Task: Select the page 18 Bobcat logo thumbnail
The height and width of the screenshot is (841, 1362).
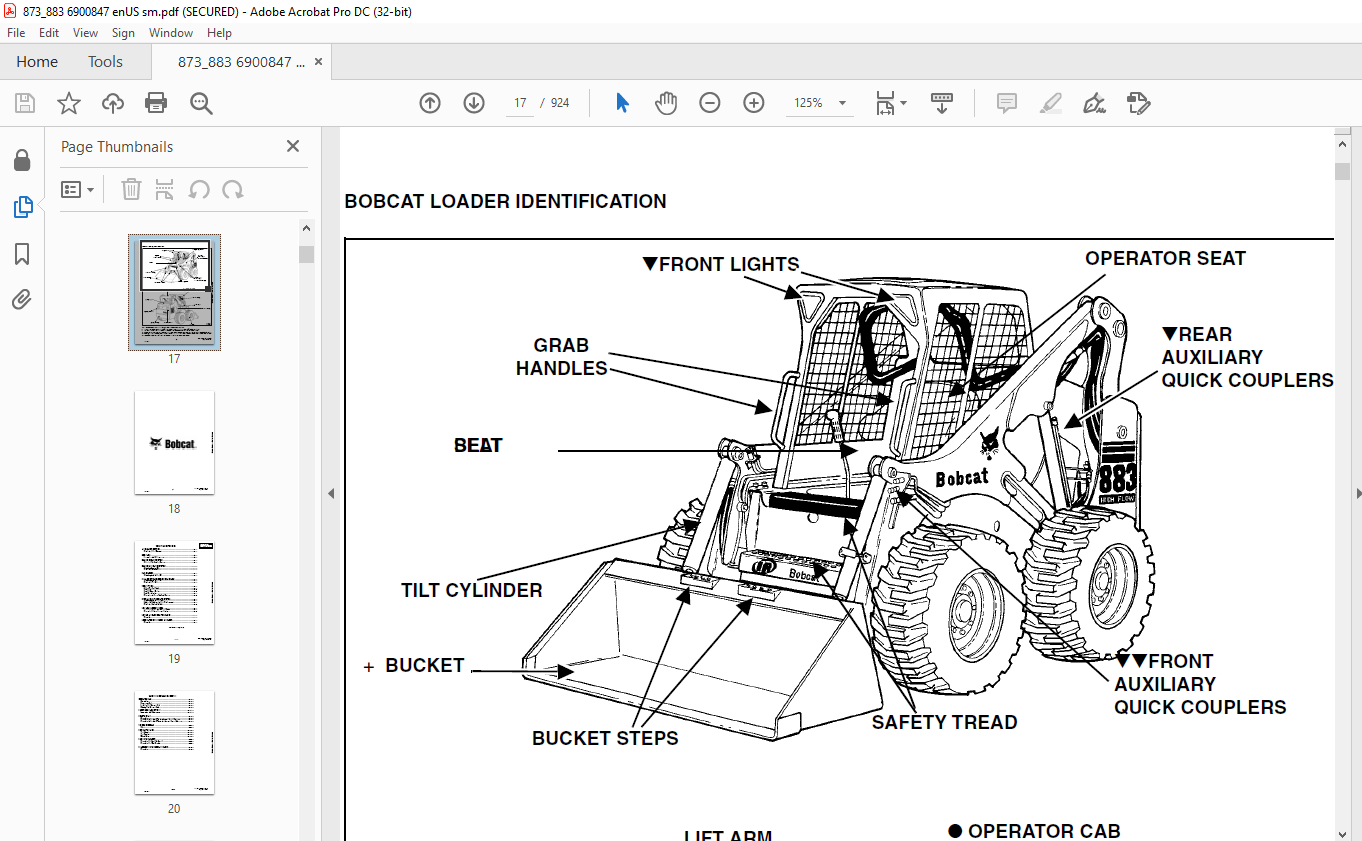Action: [x=174, y=443]
